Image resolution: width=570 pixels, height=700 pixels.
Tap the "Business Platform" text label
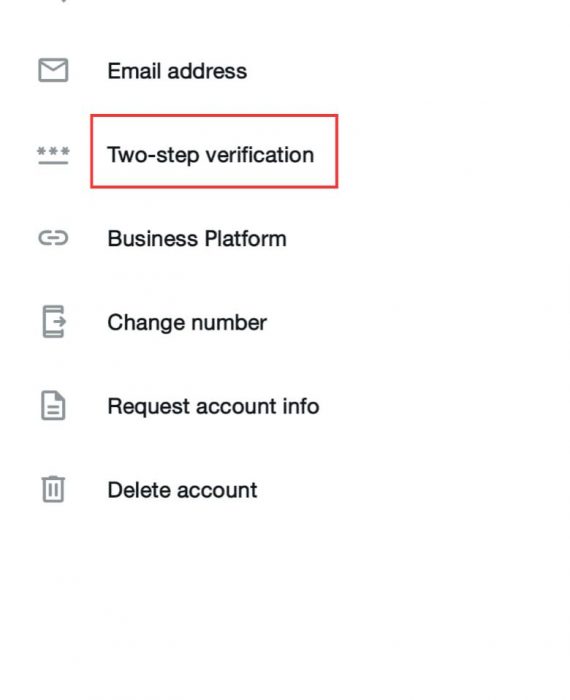[x=197, y=238]
